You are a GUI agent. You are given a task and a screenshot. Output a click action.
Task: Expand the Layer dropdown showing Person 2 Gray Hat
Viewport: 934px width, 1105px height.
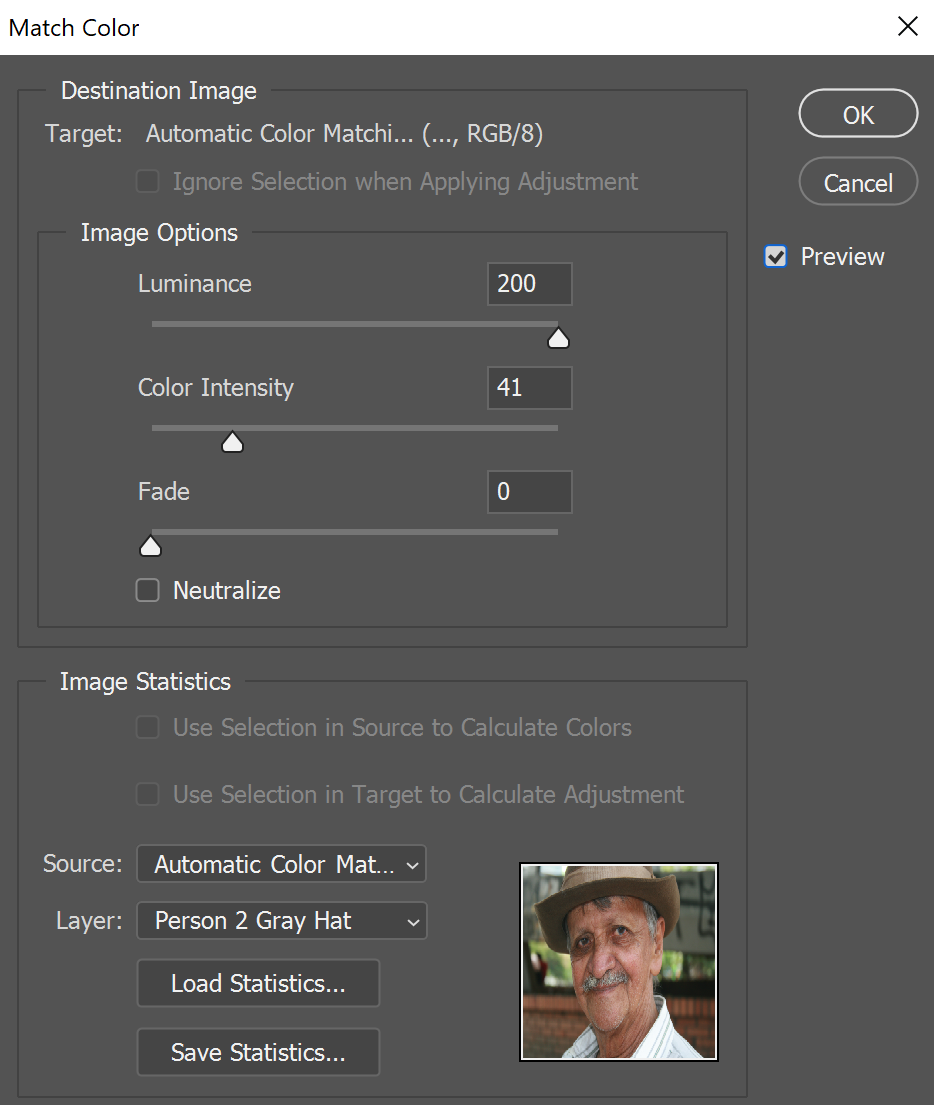pos(281,921)
